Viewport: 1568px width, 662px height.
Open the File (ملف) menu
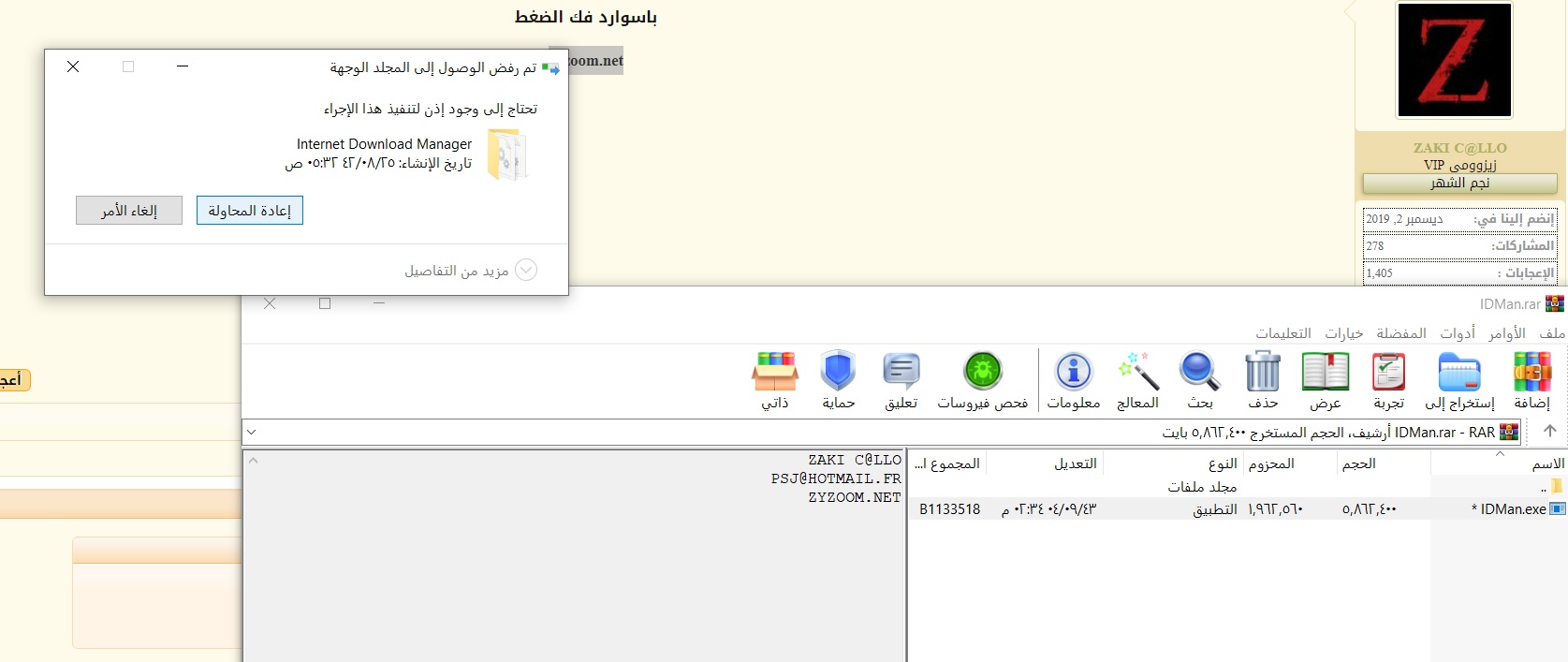pyautogui.click(x=1552, y=333)
